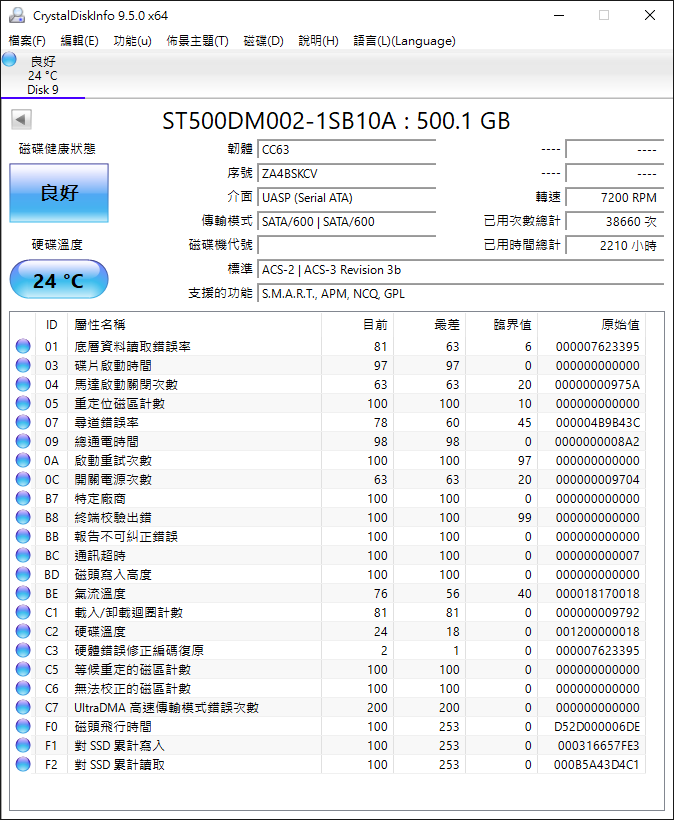The width and height of the screenshot is (674, 820).
Task: Click status orb for attribute B8 終端校驗出錯
Action: click(x=23, y=517)
